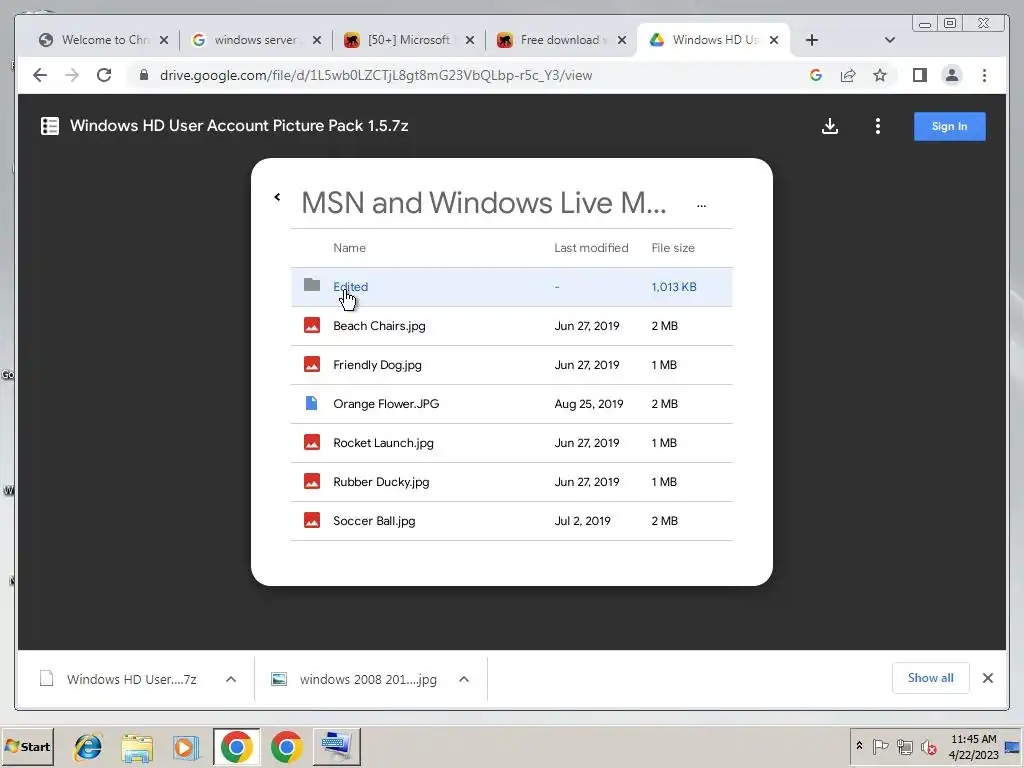The height and width of the screenshot is (768, 1024).
Task: Click the Soccer Ball.jpg image icon
Action: [312, 520]
